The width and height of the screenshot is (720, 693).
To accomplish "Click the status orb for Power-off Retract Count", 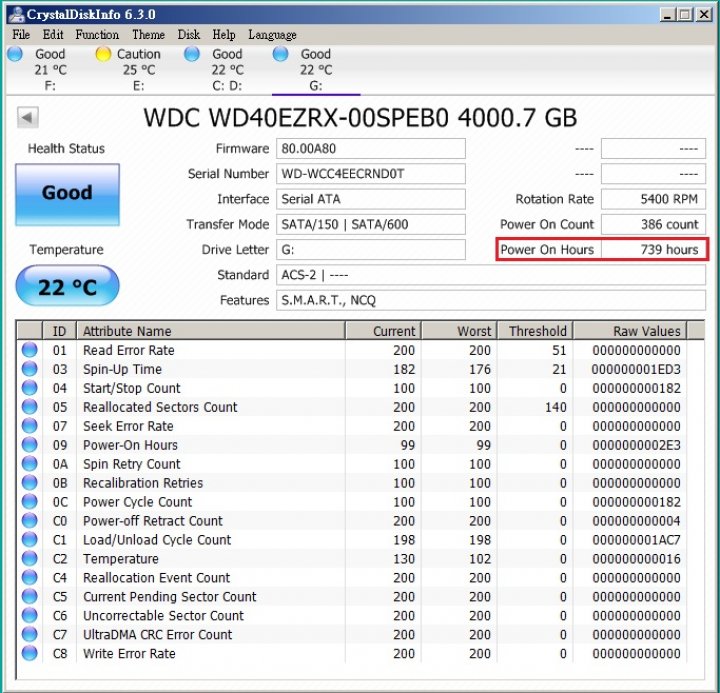I will pyautogui.click(x=29, y=521).
